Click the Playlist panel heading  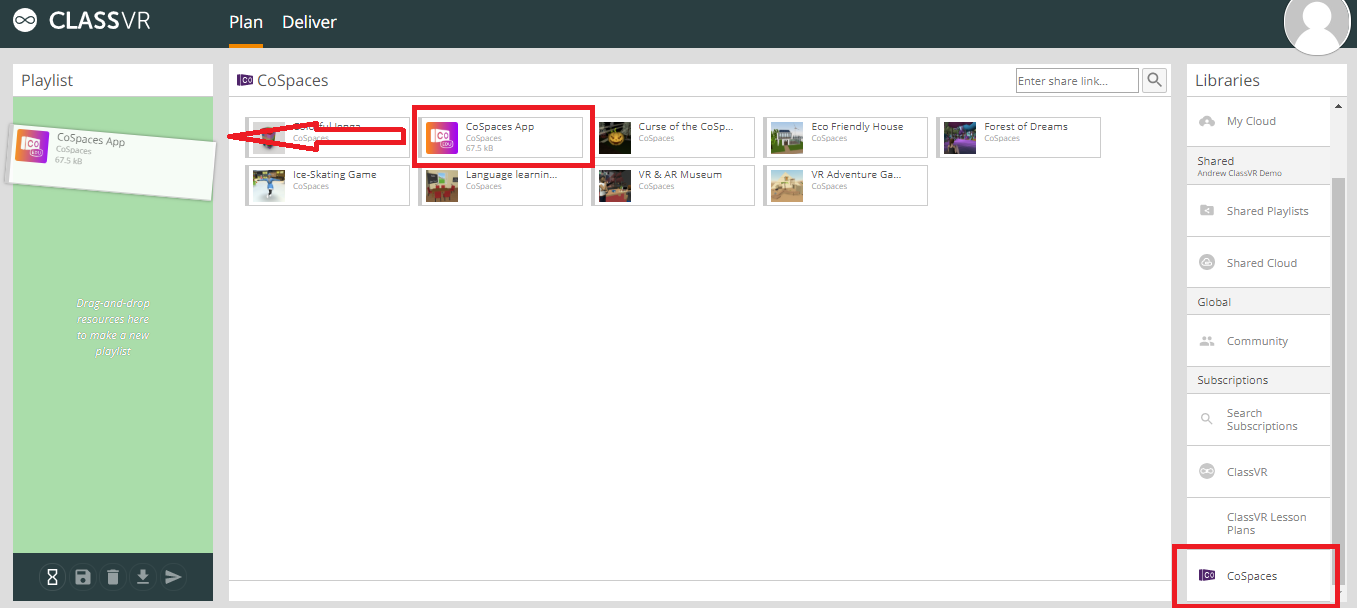pos(47,80)
